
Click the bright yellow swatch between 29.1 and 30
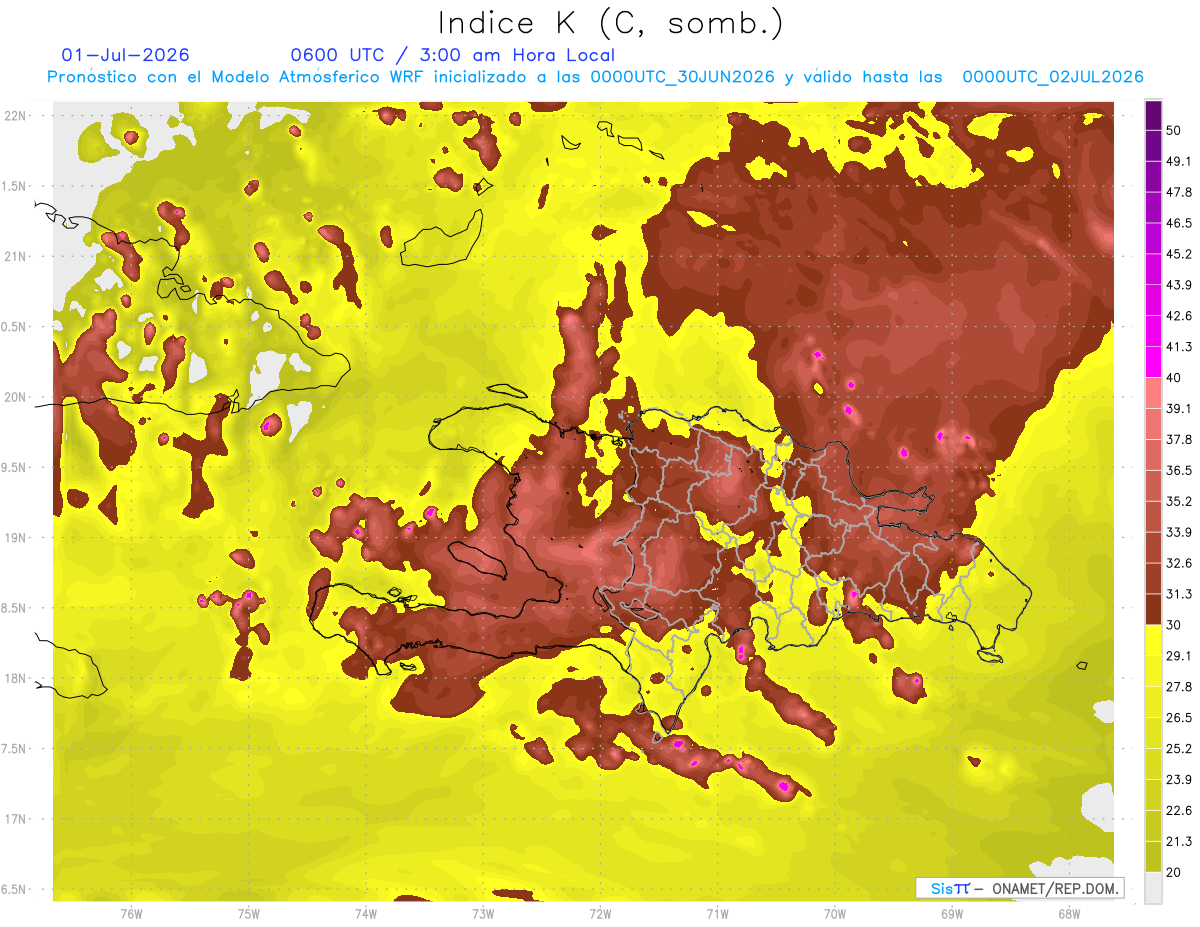[1153, 640]
